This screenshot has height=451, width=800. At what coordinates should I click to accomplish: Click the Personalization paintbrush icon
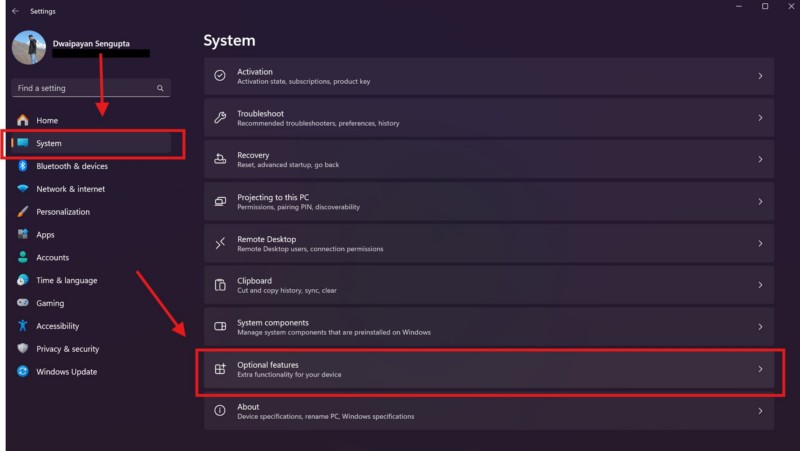[x=22, y=212]
